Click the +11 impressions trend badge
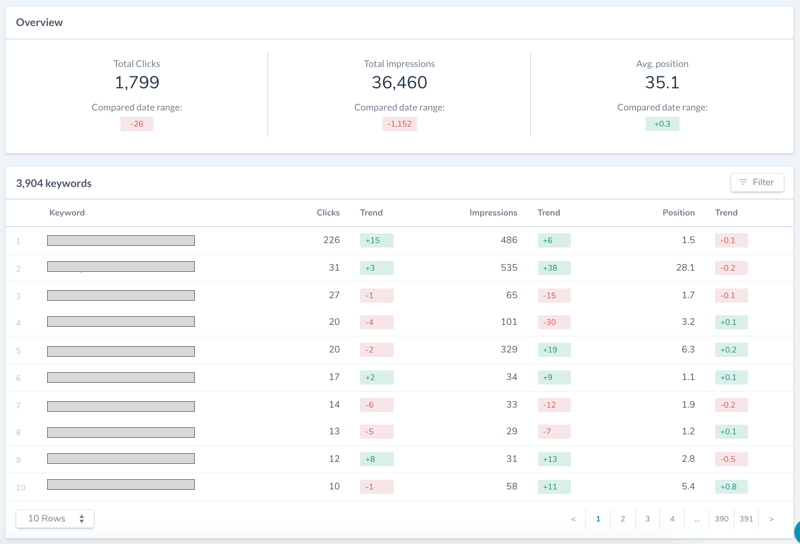The image size is (800, 544). [x=554, y=486]
